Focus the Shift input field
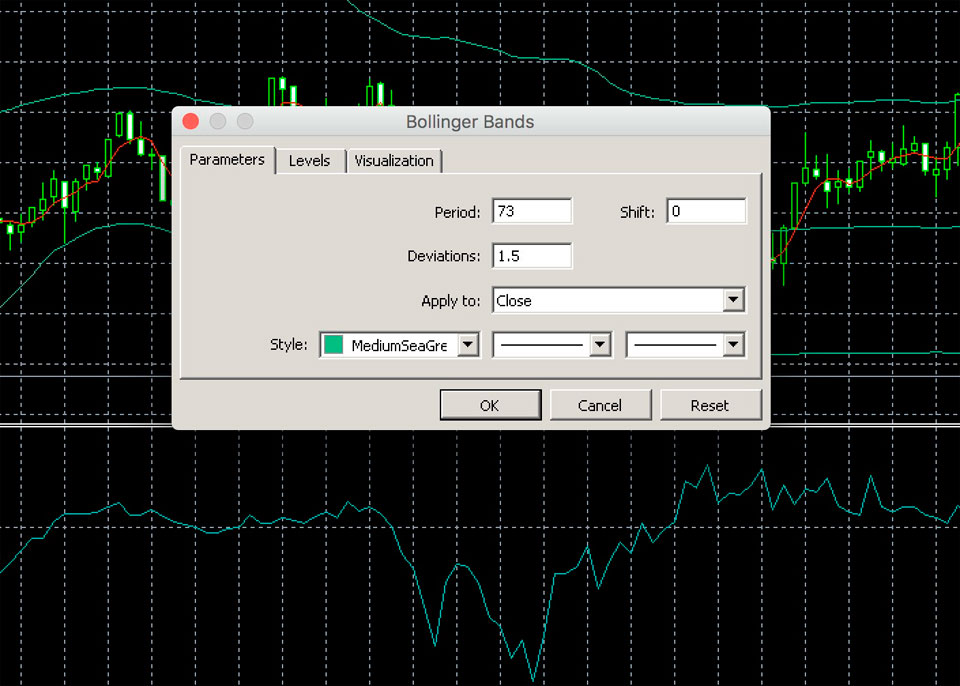Image resolution: width=960 pixels, height=686 pixels. click(x=705, y=212)
